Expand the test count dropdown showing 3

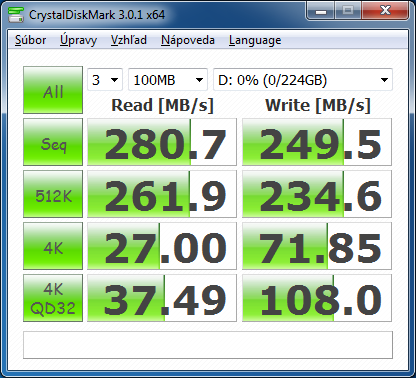[105, 80]
